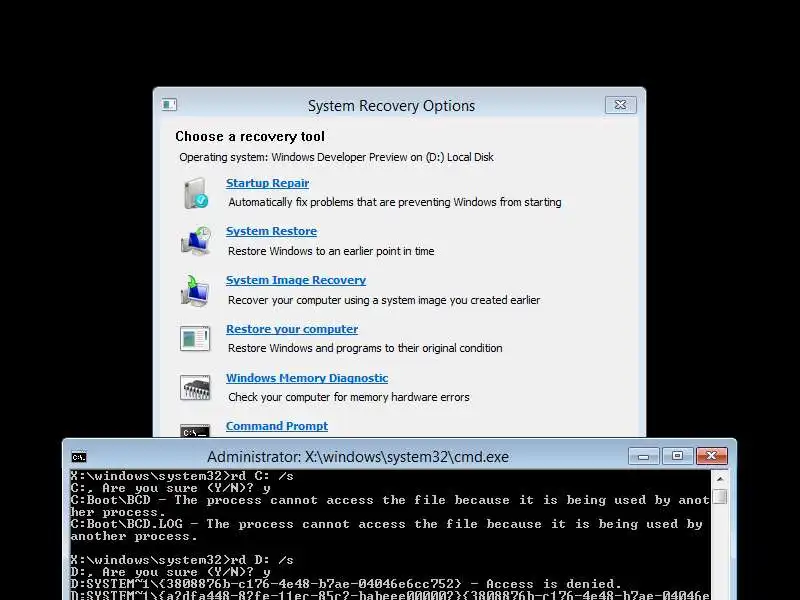This screenshot has height=600, width=800.
Task: Click 'Recover your computer using a system image' text
Action: 384,300
